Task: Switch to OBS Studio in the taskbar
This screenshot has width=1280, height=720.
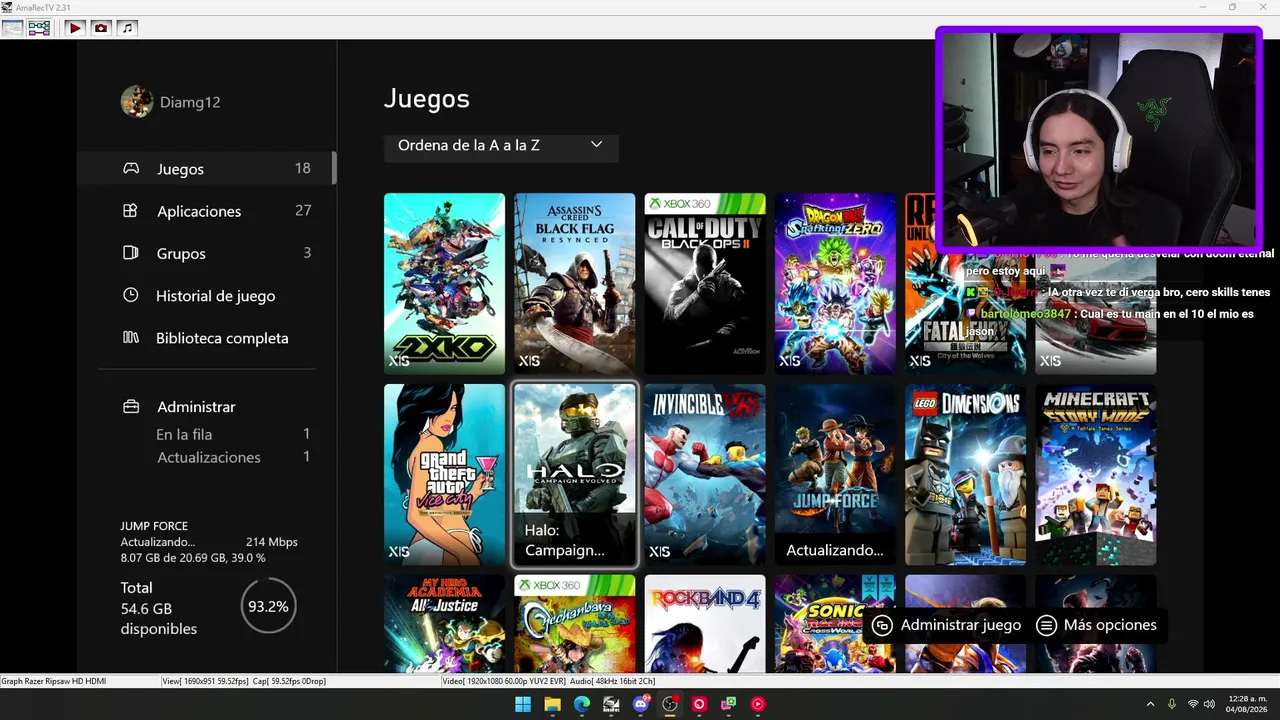Action: click(x=670, y=704)
